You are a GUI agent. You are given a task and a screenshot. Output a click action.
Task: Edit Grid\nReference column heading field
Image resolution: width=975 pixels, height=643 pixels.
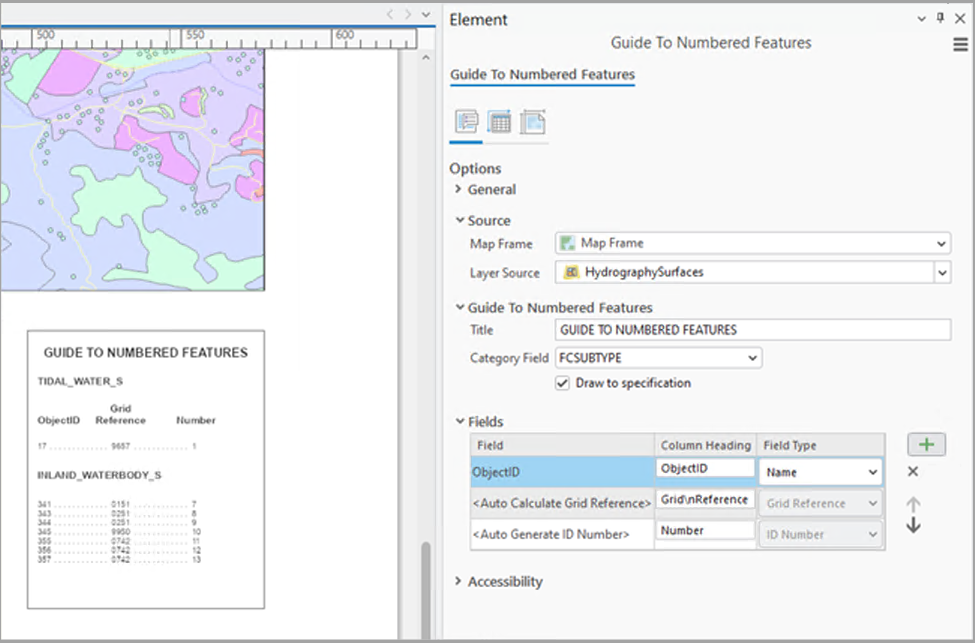(x=705, y=499)
